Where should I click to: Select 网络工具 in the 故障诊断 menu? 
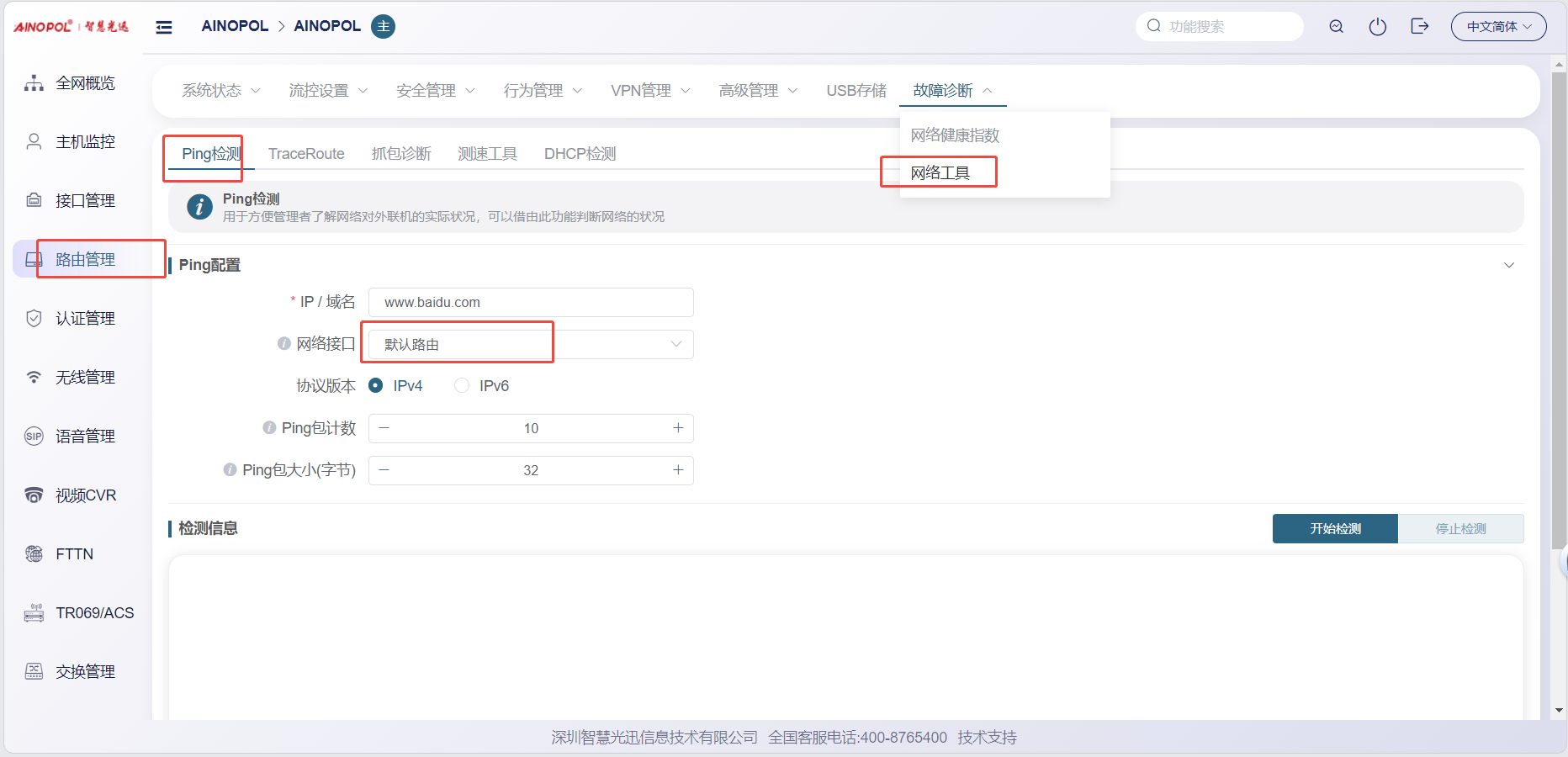tap(940, 173)
